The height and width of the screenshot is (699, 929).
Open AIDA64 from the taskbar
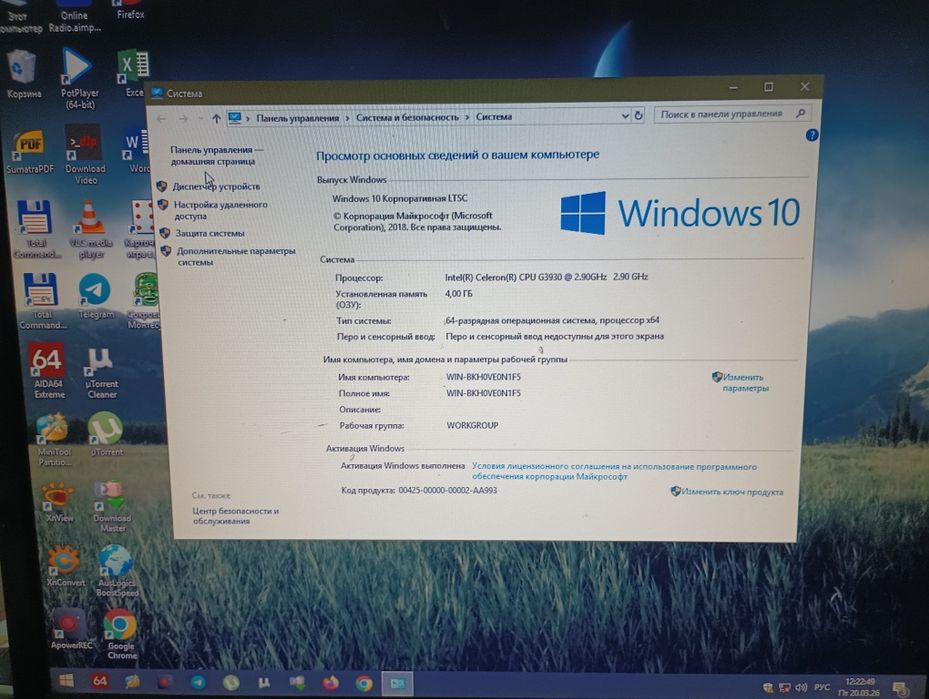(x=99, y=681)
